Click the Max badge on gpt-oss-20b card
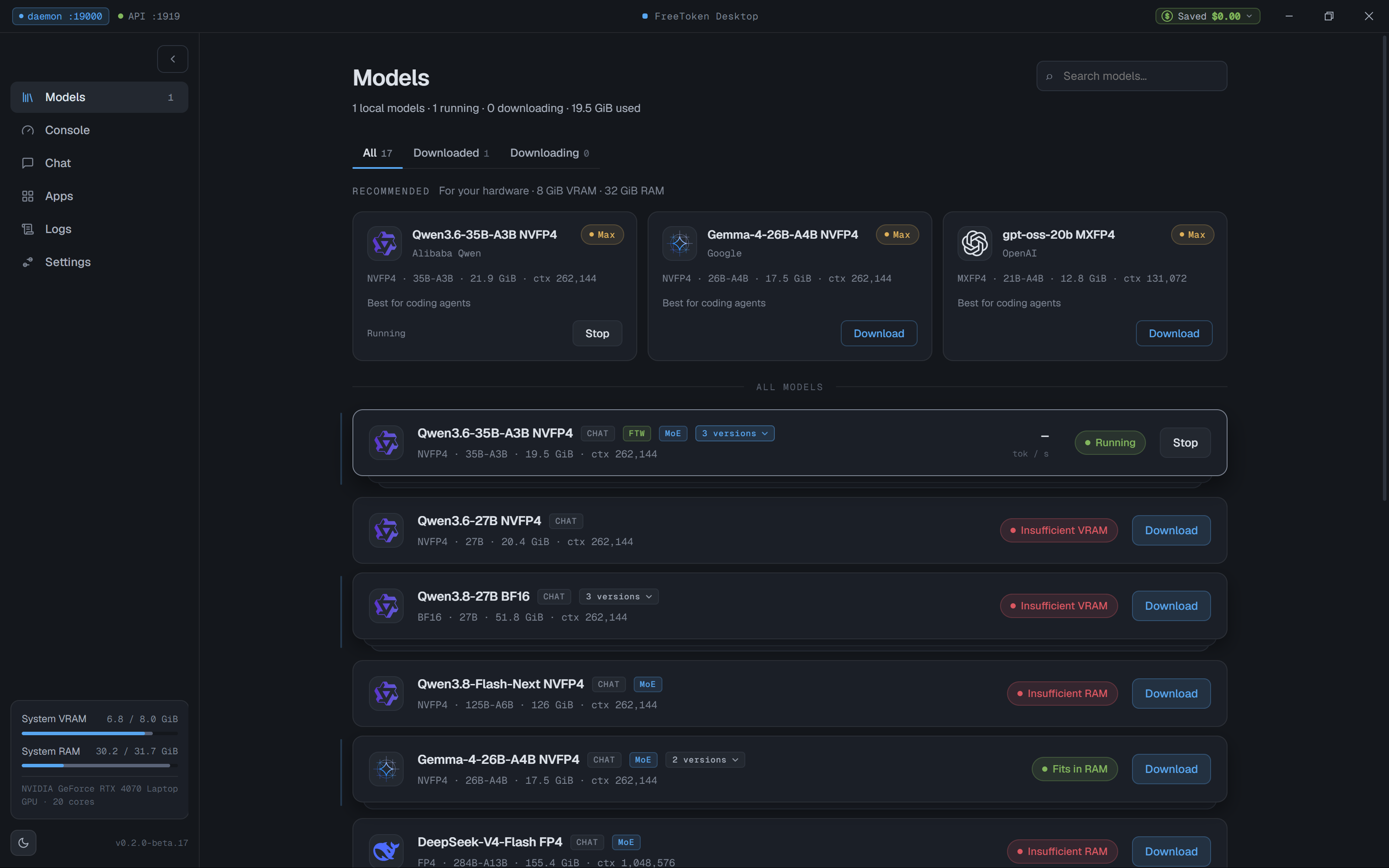Image resolution: width=1389 pixels, height=868 pixels. coord(1192,235)
